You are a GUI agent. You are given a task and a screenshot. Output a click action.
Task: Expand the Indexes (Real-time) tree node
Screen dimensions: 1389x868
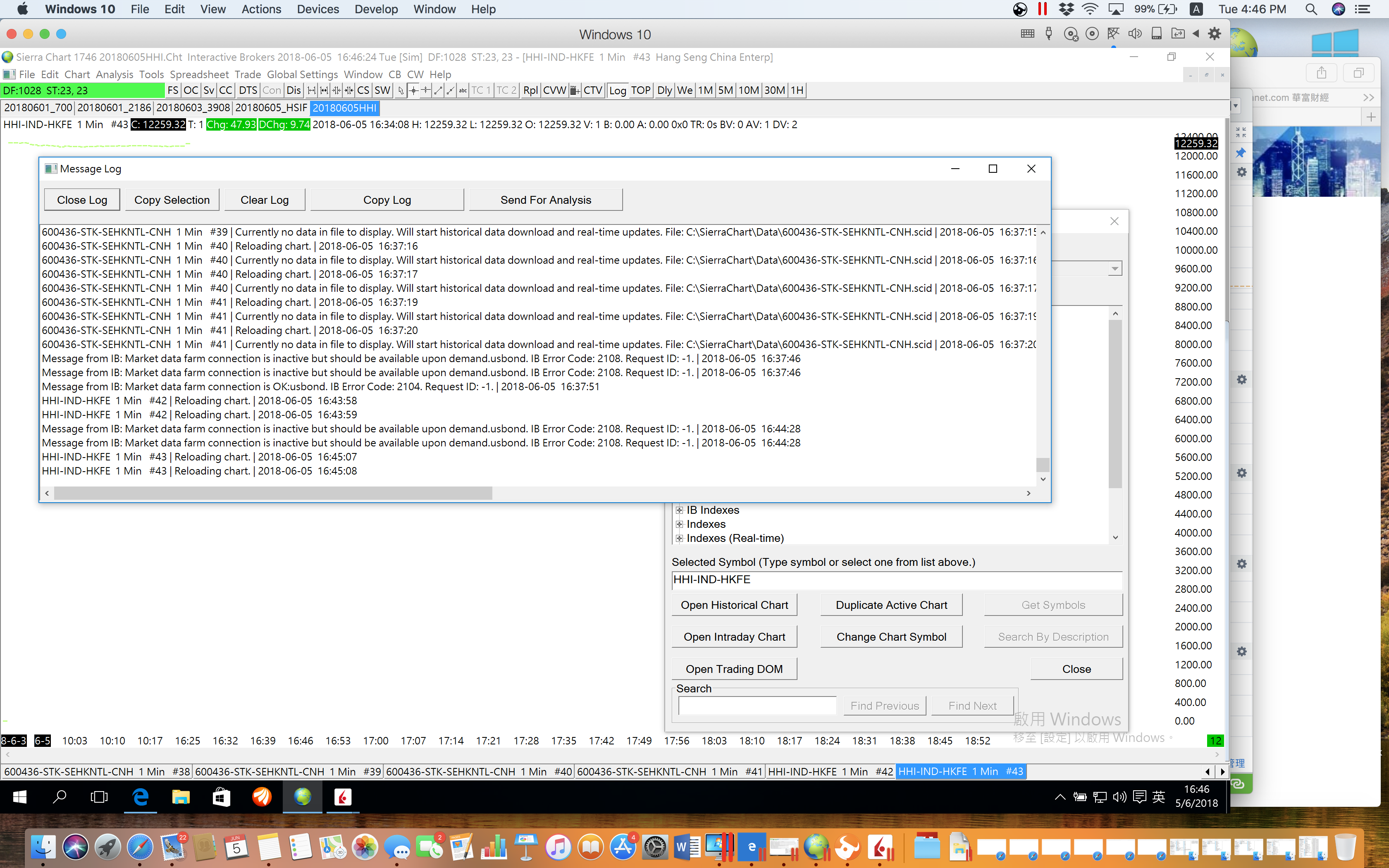(680, 538)
